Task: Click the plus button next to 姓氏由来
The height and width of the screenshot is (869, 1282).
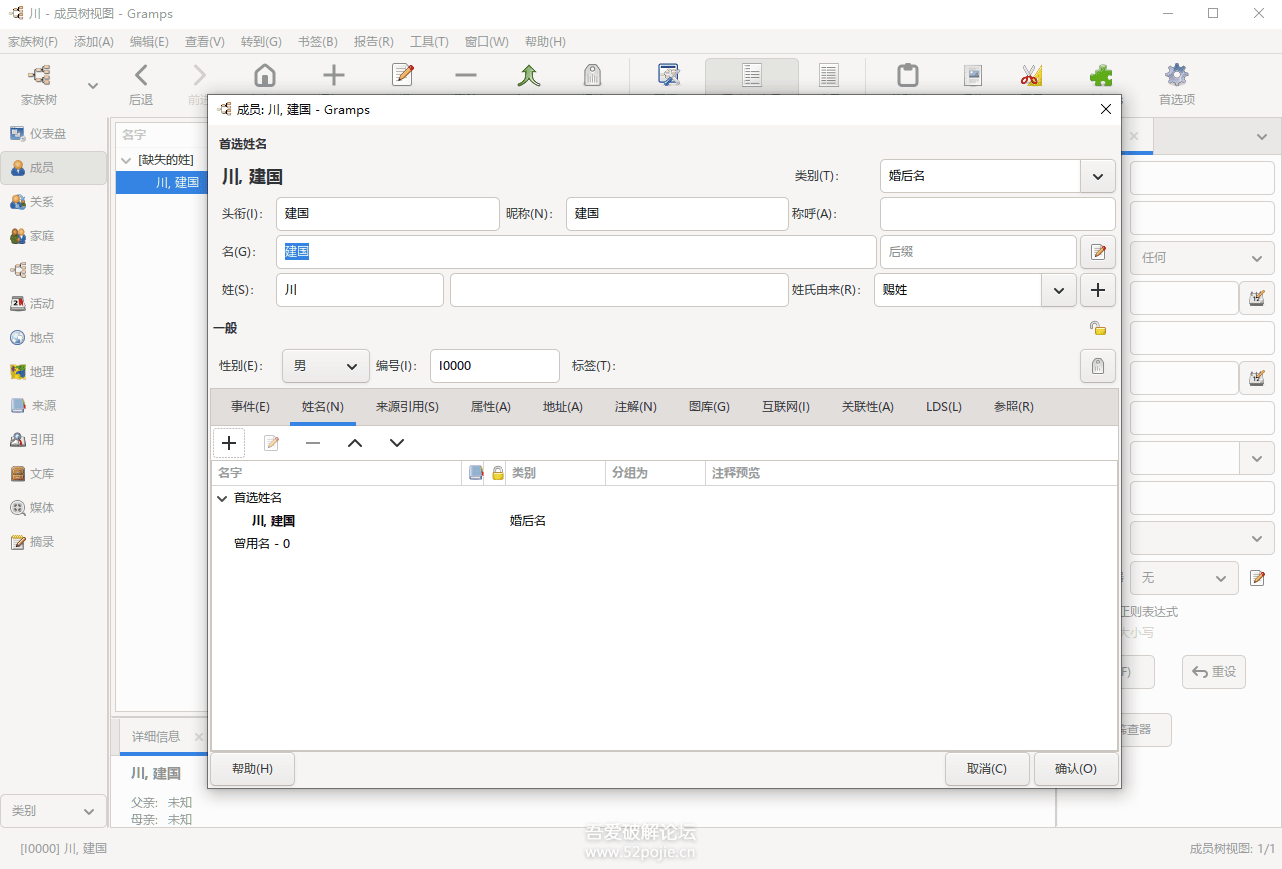Action: point(1097,290)
